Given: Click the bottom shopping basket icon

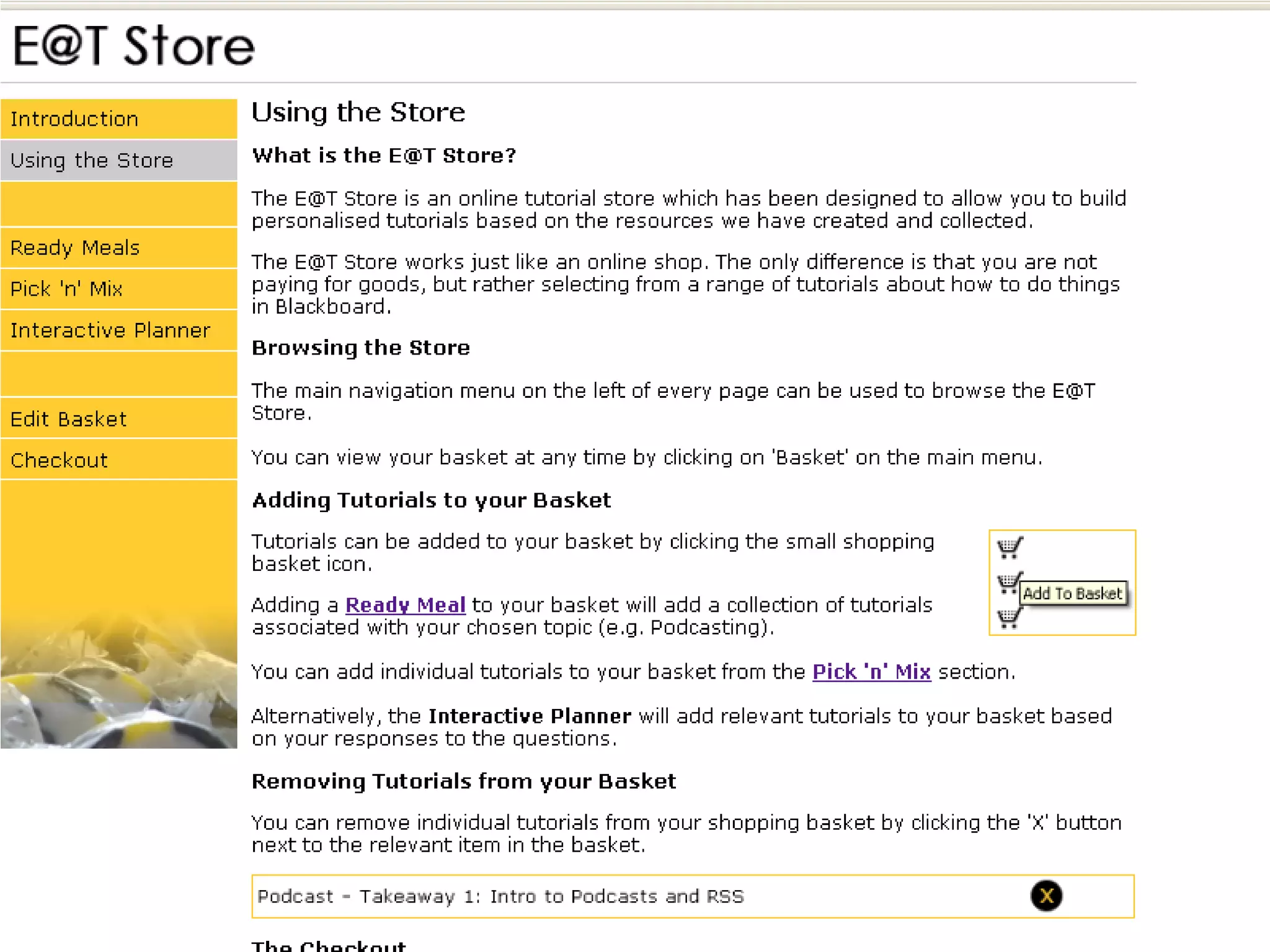Looking at the screenshot, I should coord(1008,617).
